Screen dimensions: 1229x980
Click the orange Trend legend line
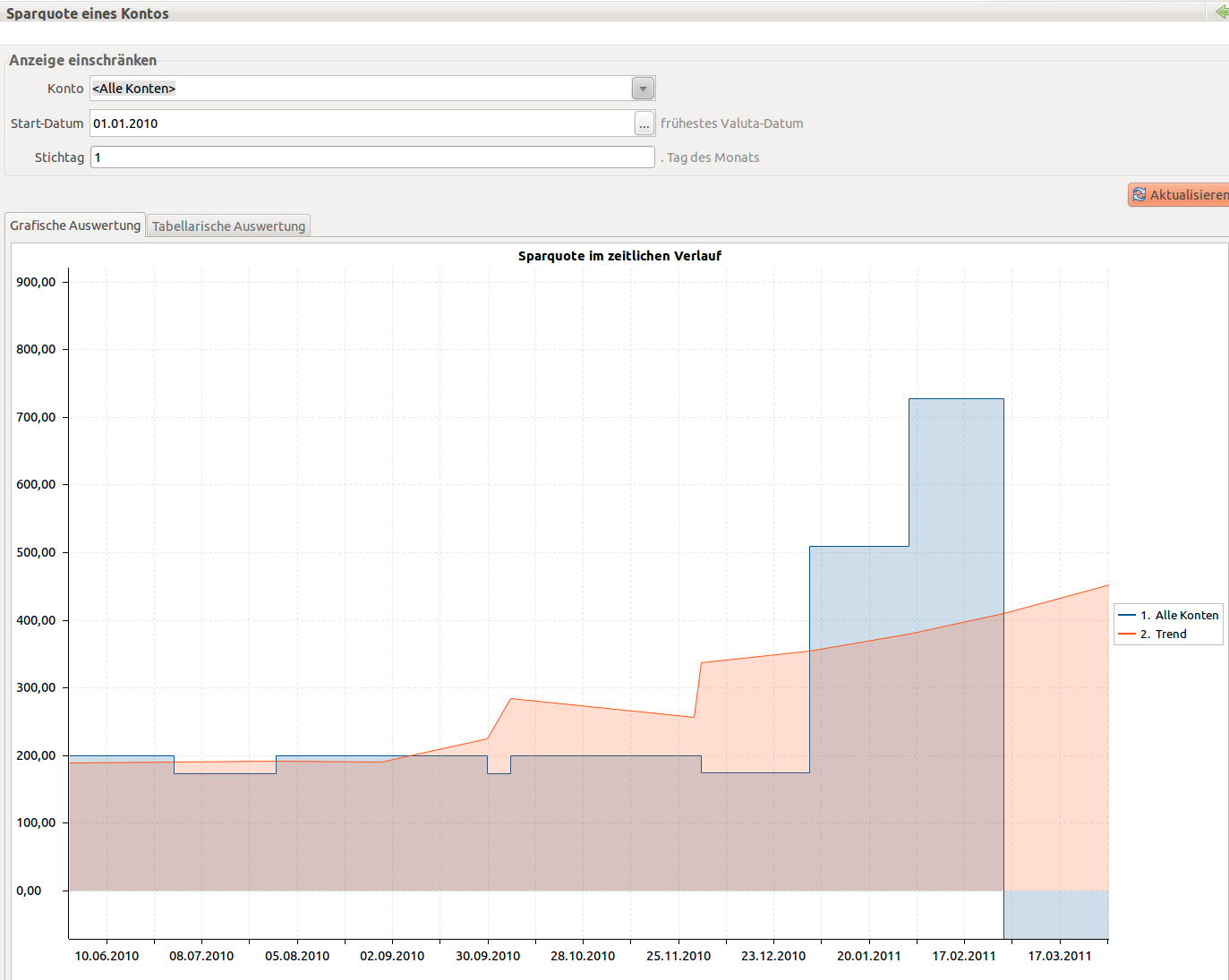tap(1126, 634)
